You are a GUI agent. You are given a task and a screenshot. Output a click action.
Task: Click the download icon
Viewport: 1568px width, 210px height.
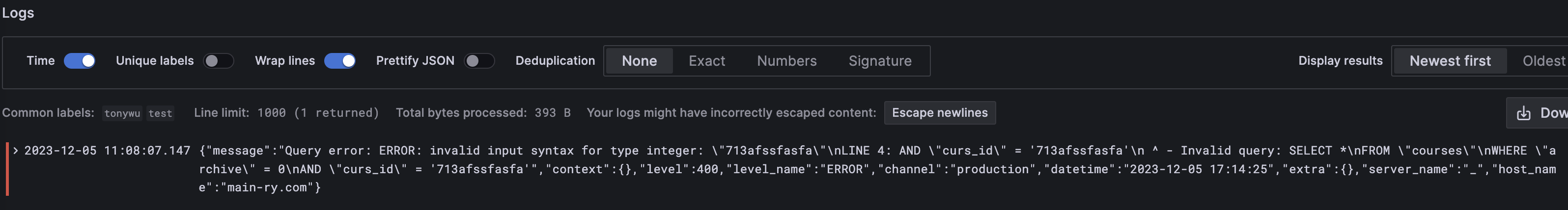tap(1523, 113)
